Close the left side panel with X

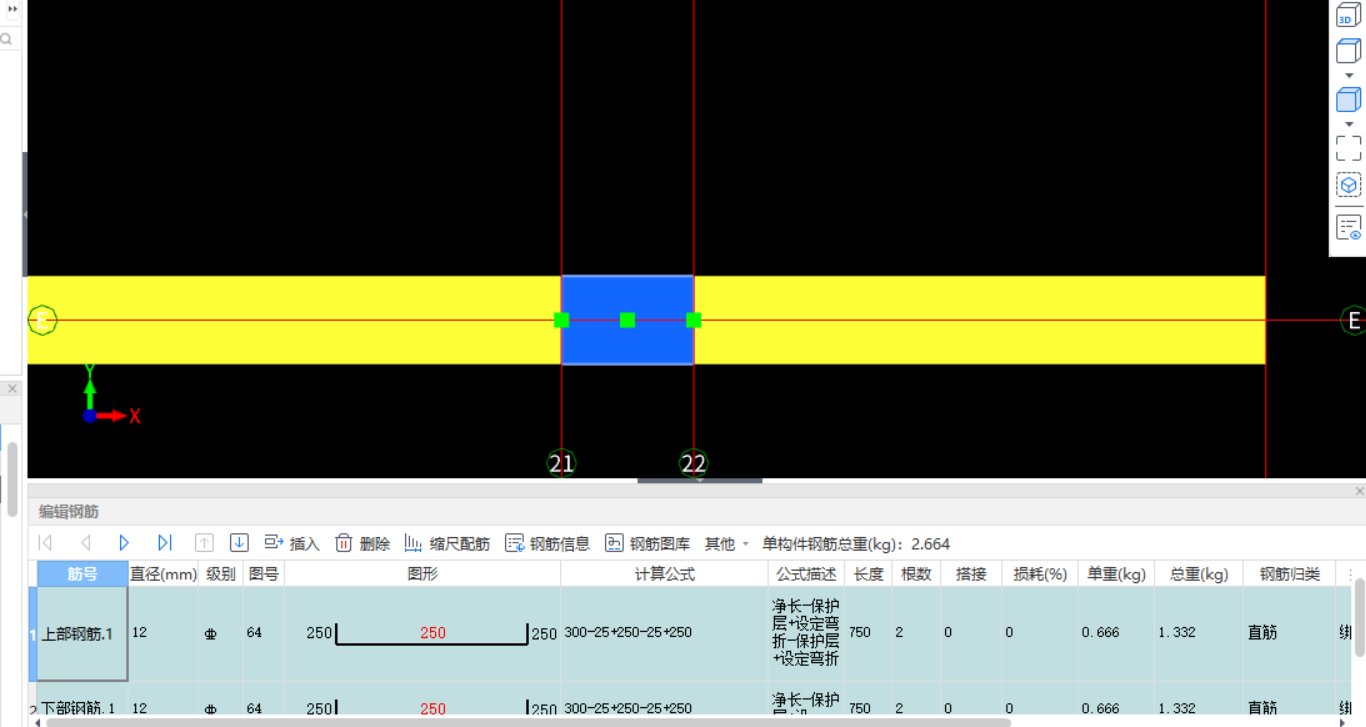[13, 388]
